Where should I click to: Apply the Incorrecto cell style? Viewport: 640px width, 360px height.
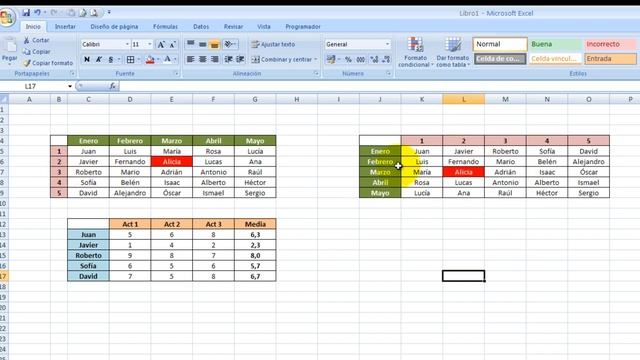tap(610, 44)
